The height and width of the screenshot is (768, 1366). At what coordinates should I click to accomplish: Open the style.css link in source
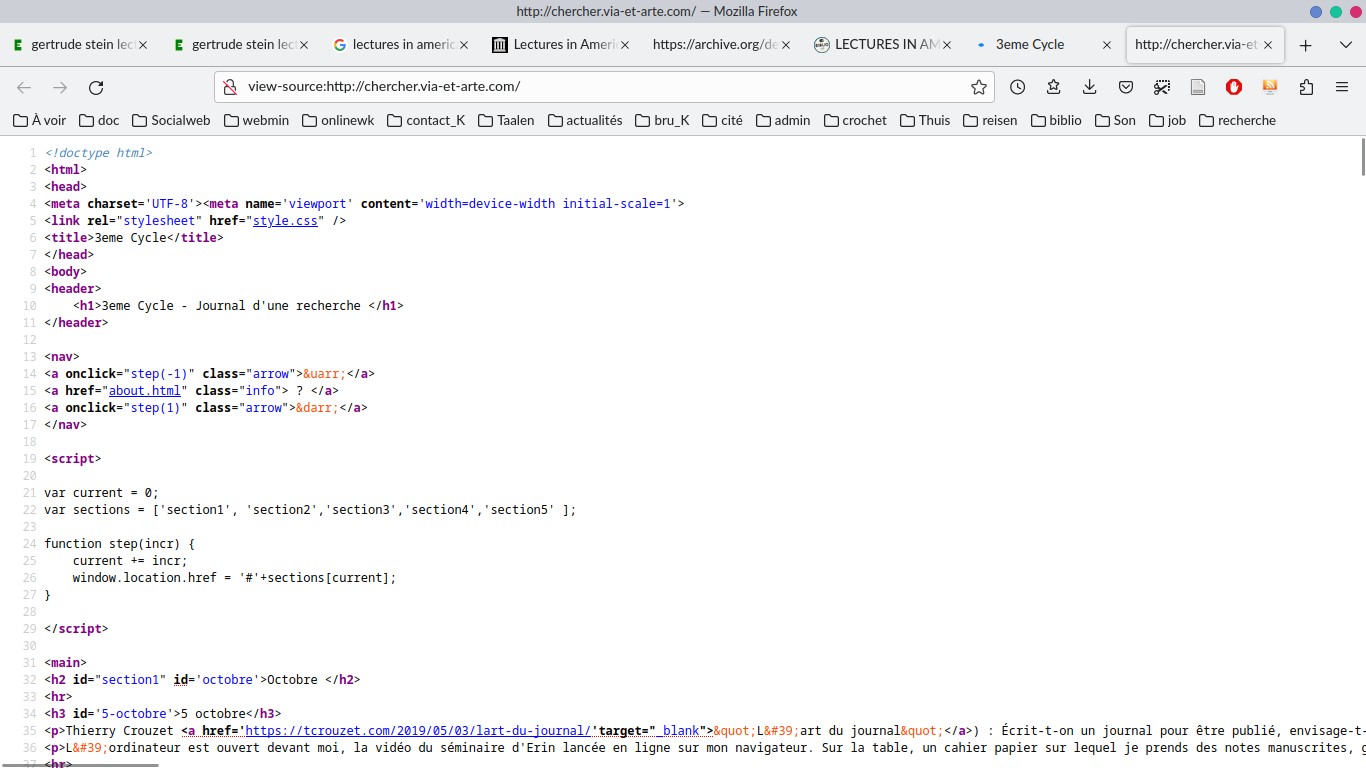coord(285,221)
